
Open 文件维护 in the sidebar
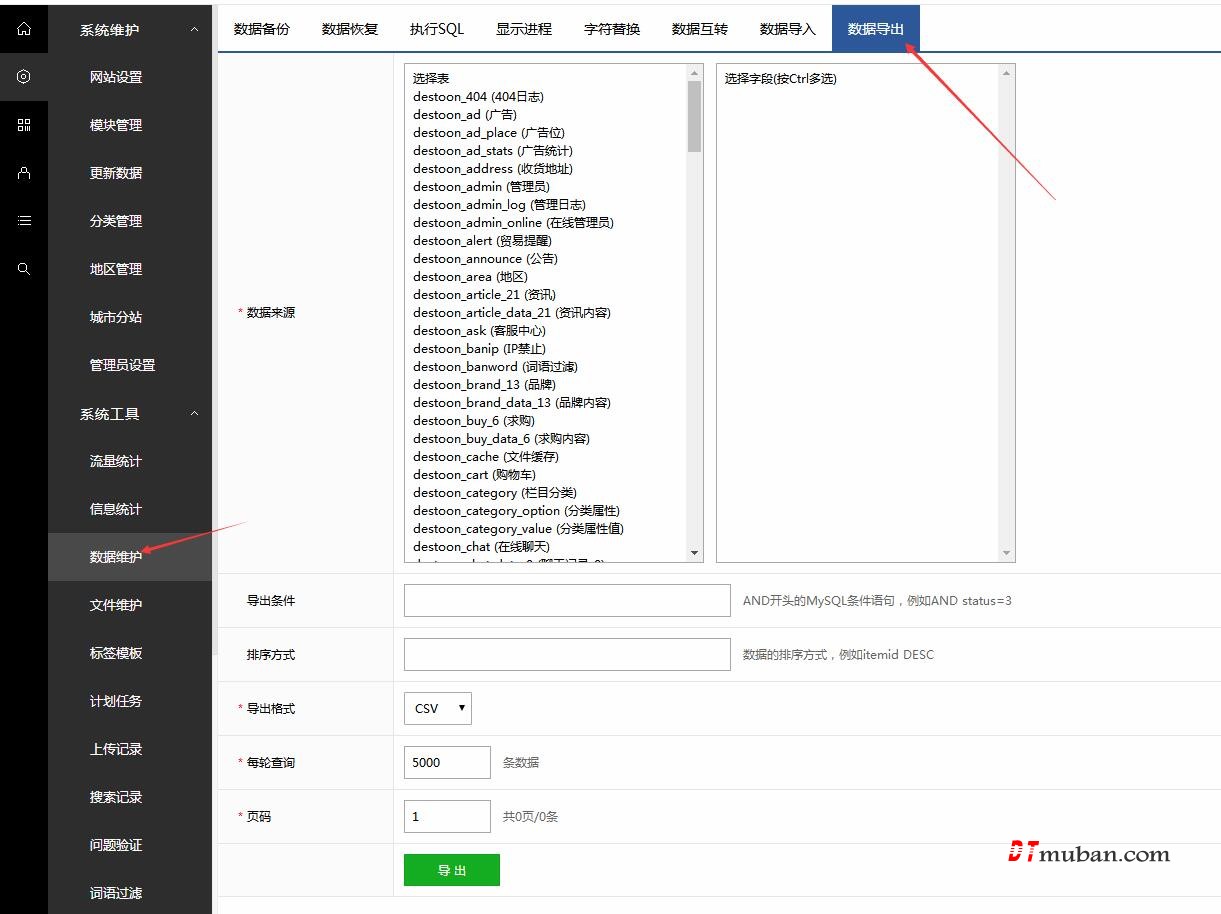[116, 605]
